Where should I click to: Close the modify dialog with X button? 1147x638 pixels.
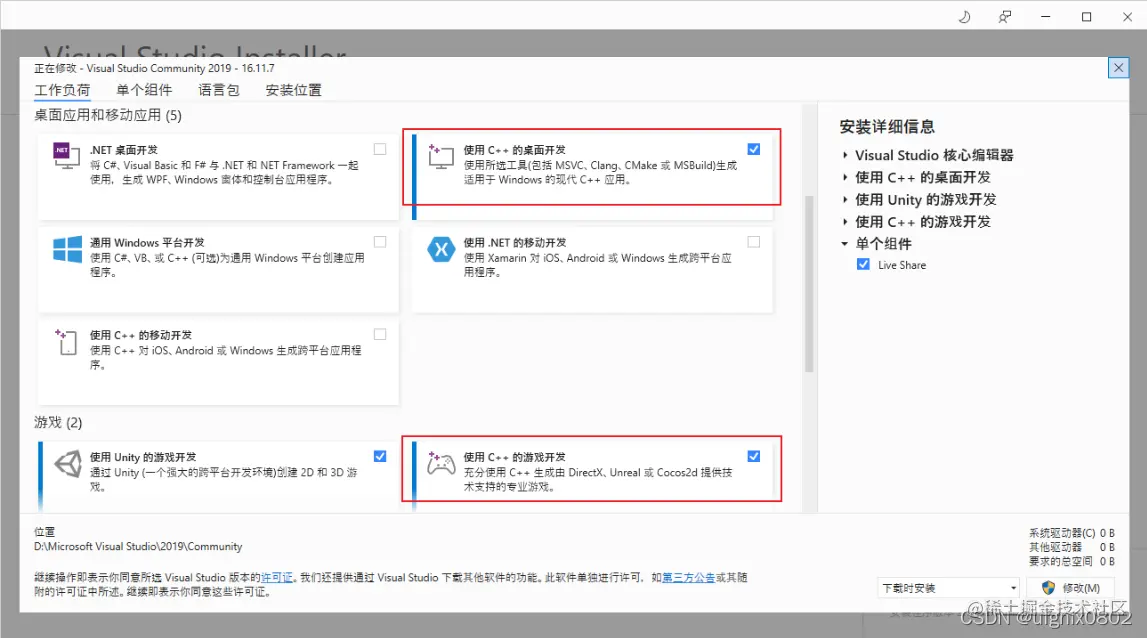(x=1118, y=68)
